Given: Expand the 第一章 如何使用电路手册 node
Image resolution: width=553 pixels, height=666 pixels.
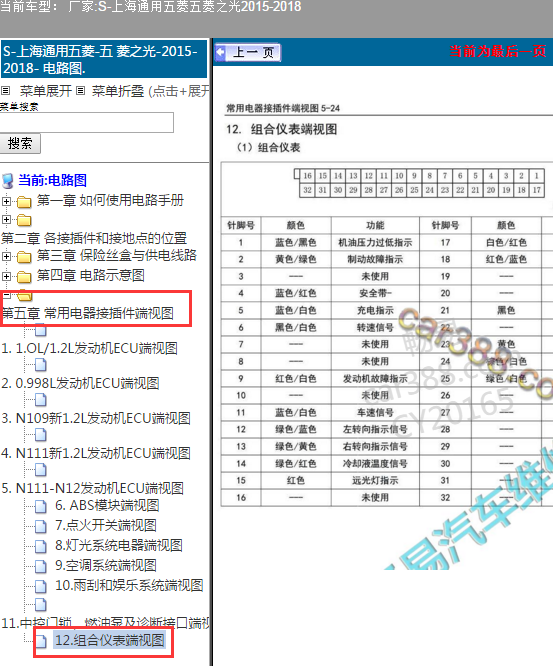Looking at the screenshot, I should tap(6, 201).
